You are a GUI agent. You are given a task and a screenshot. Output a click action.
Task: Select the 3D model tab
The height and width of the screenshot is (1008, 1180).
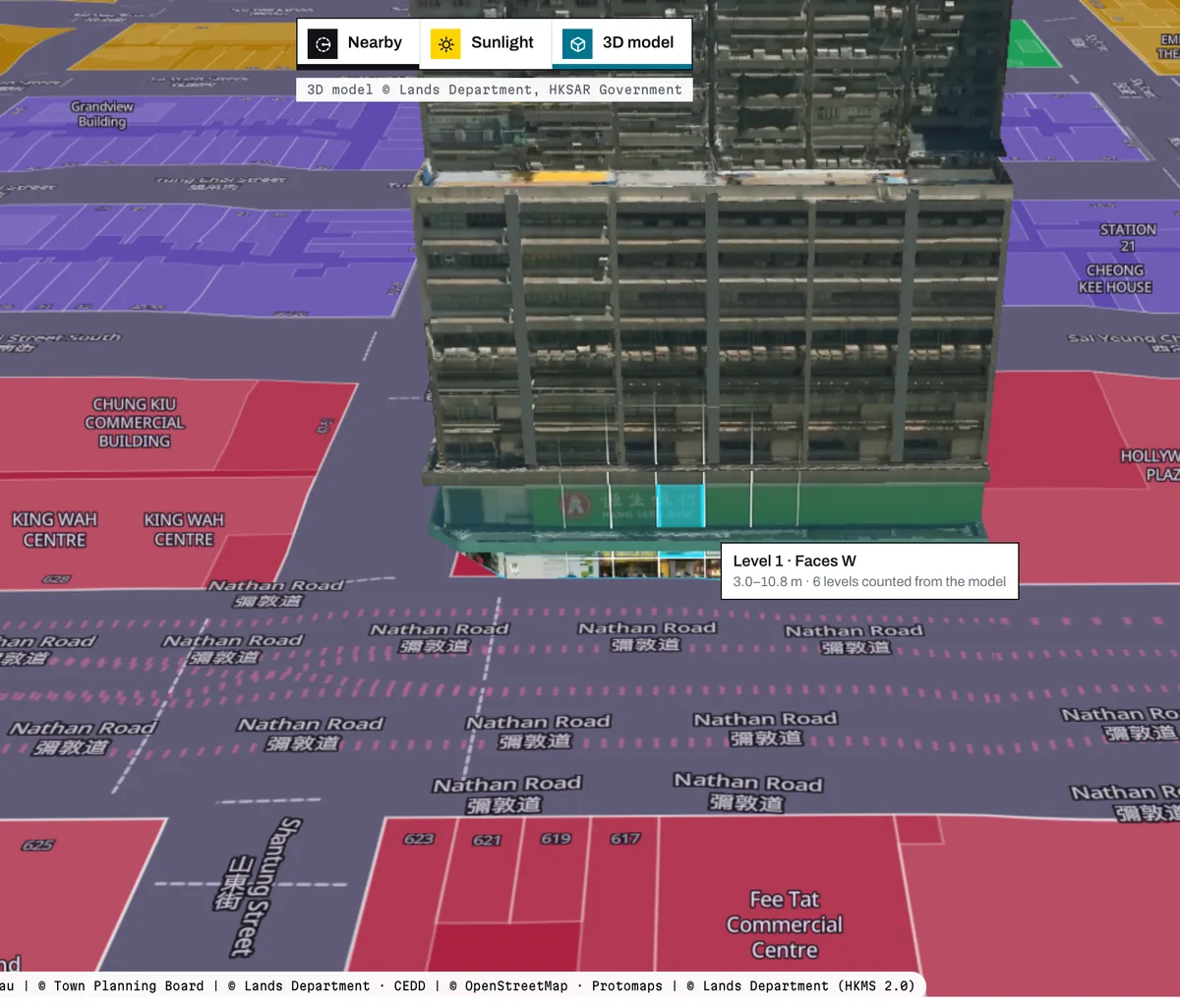click(621, 43)
